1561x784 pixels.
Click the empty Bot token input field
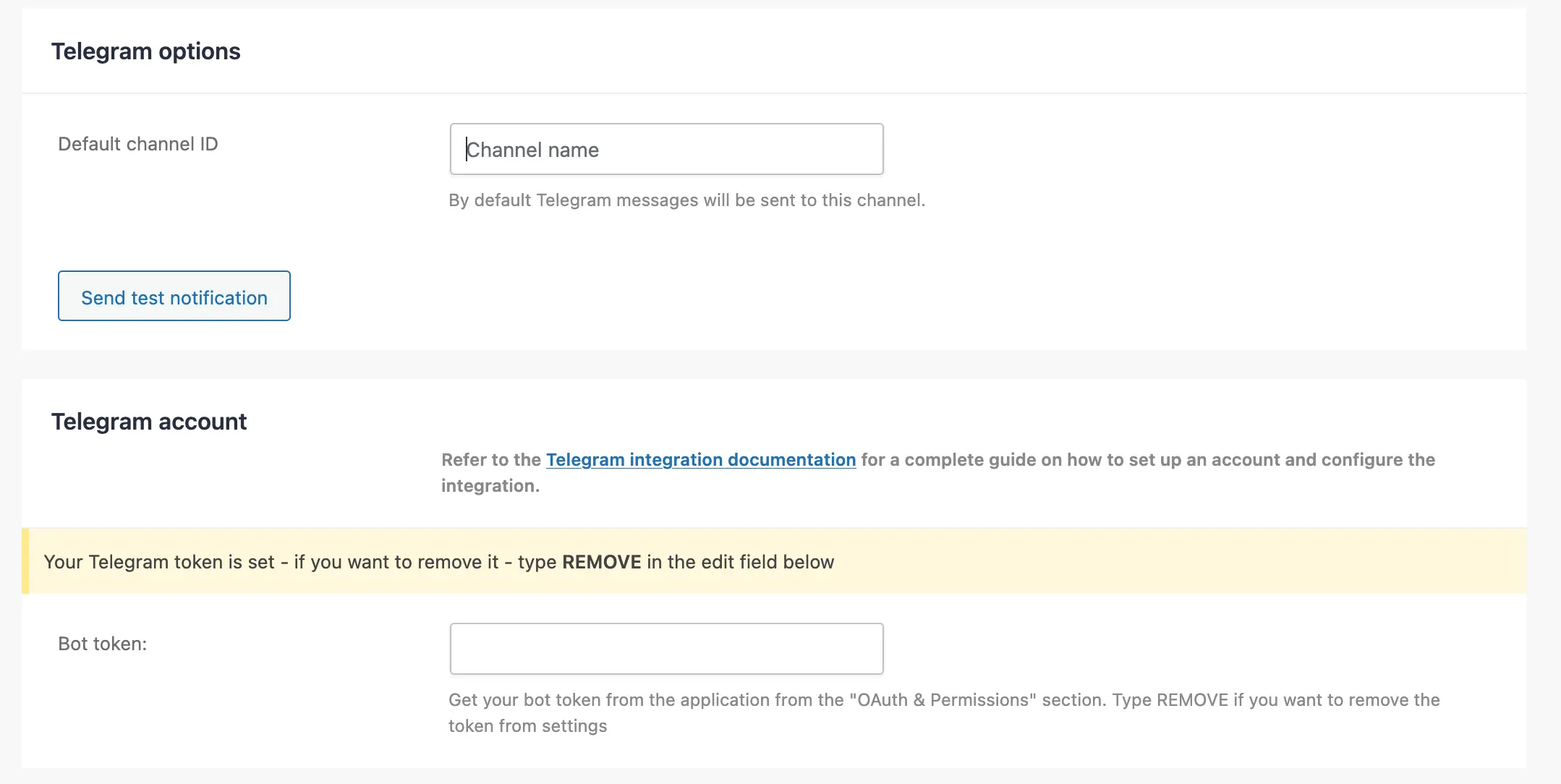coord(665,648)
